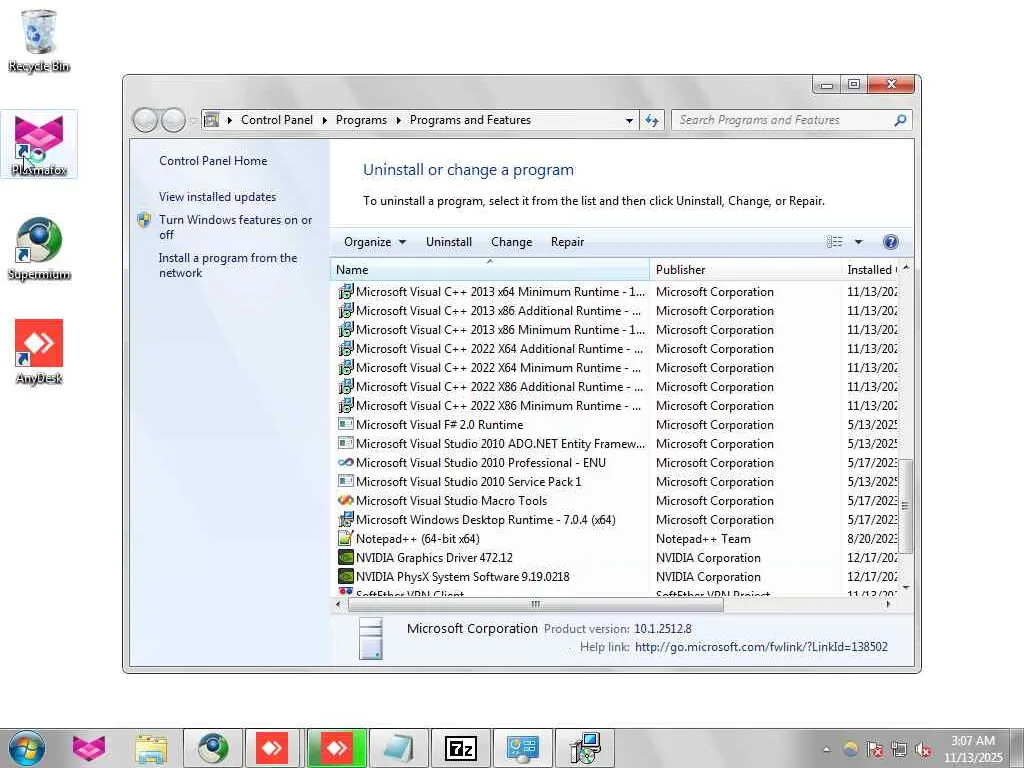
Task: Open the Control Panel taskbar icon
Action: coord(523,748)
